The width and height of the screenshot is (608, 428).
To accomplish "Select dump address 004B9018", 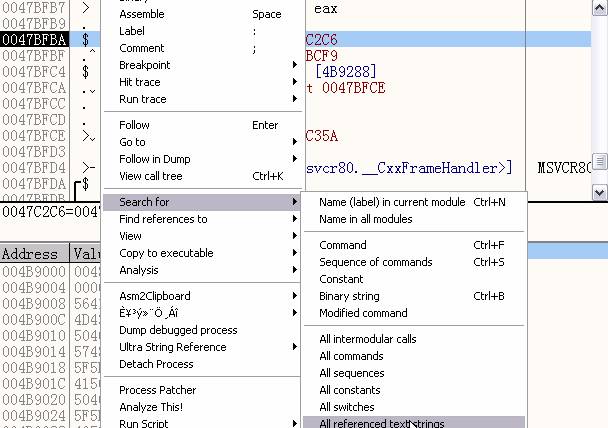I will tap(34, 368).
